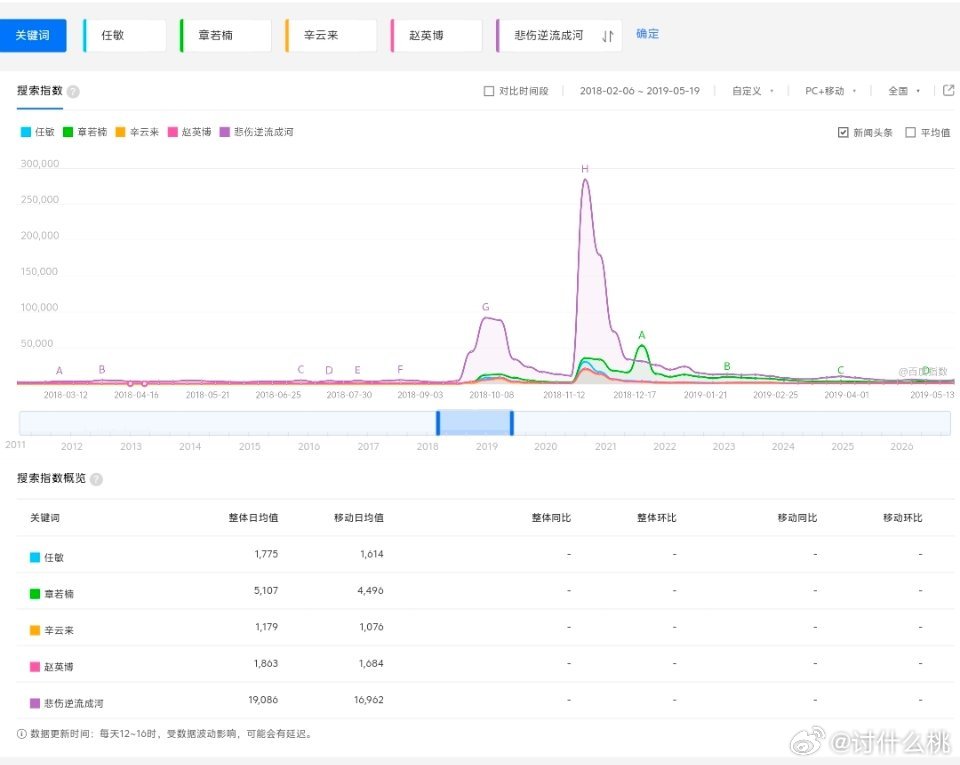Open the 全国 region dropdown
Viewport: 960px width, 765px height.
(904, 91)
